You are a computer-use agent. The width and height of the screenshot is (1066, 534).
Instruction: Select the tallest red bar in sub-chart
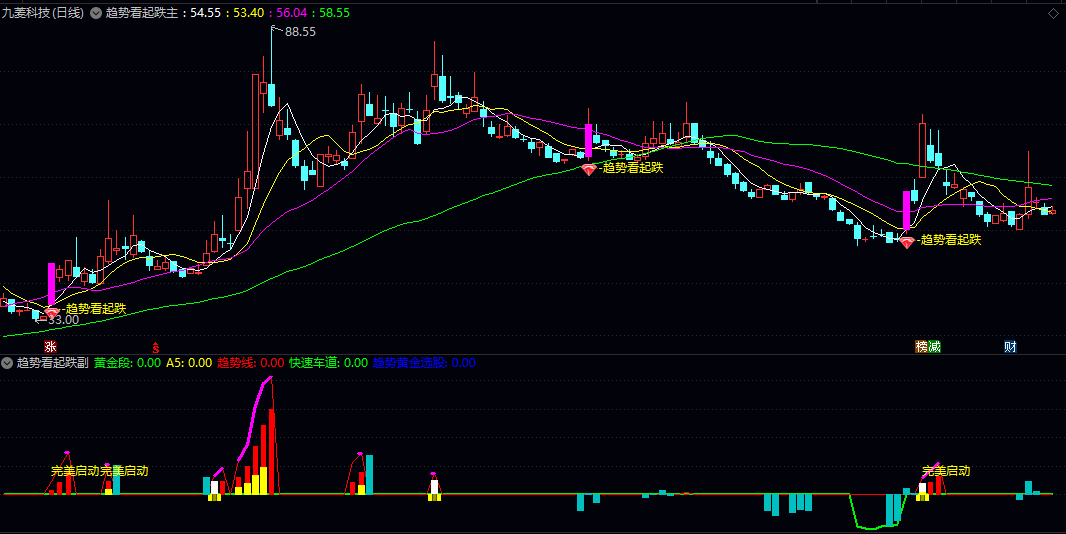pyautogui.click(x=271, y=451)
